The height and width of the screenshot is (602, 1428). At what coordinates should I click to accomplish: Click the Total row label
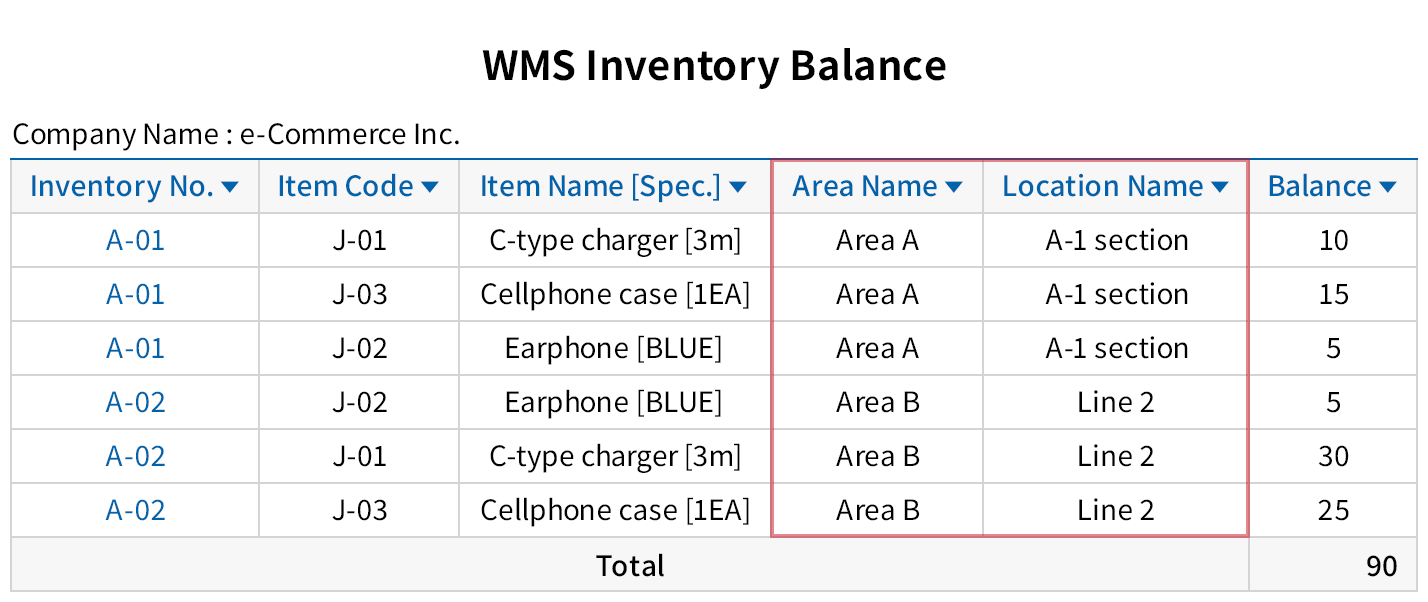pos(630,566)
